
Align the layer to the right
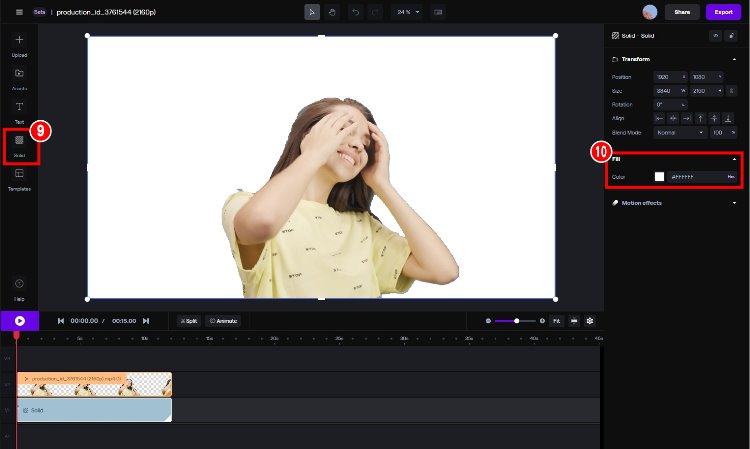[x=687, y=118]
